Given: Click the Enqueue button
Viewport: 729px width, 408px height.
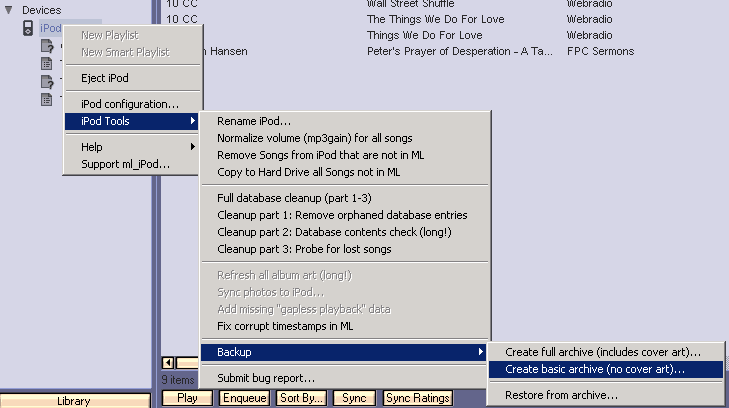Looking at the screenshot, I should (x=245, y=398).
